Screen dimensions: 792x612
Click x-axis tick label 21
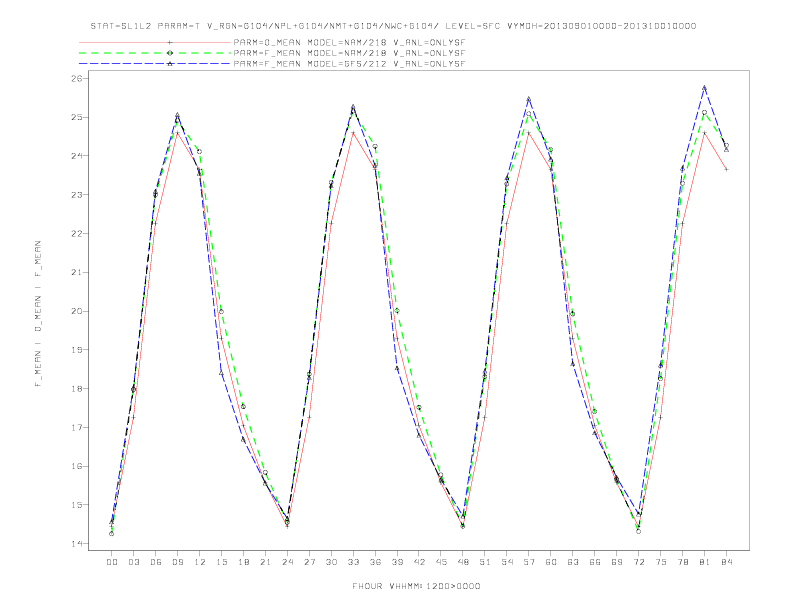(x=265, y=562)
